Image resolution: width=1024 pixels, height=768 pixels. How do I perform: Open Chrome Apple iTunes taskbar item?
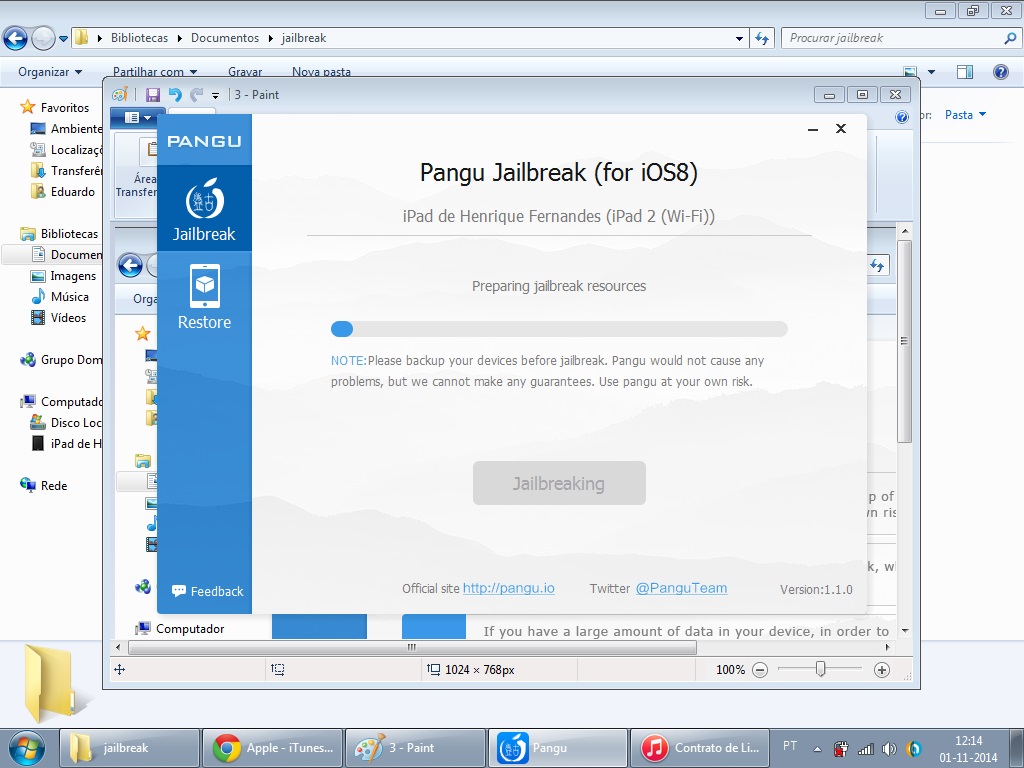pyautogui.click(x=273, y=748)
